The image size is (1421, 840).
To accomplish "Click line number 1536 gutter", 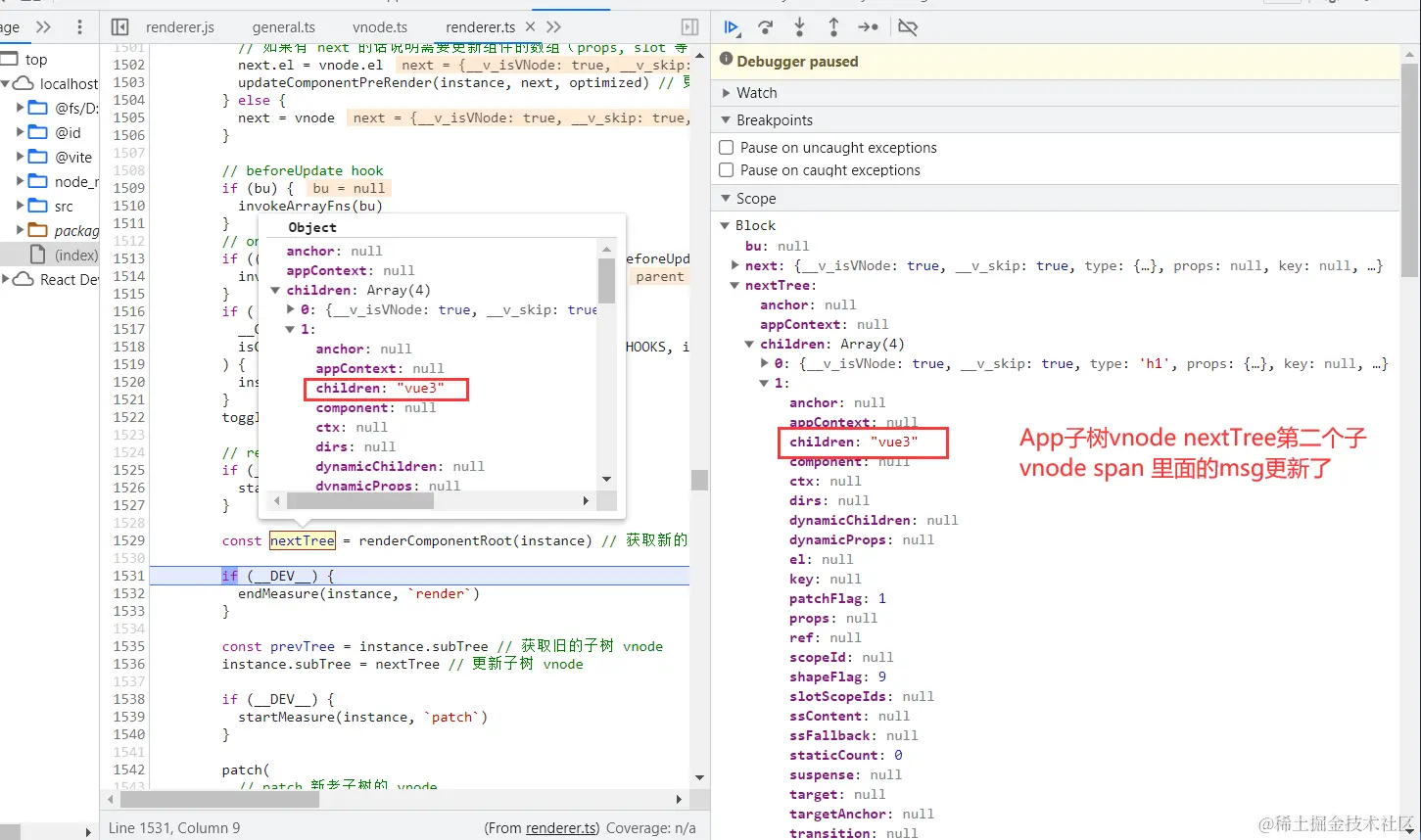I will [128, 664].
